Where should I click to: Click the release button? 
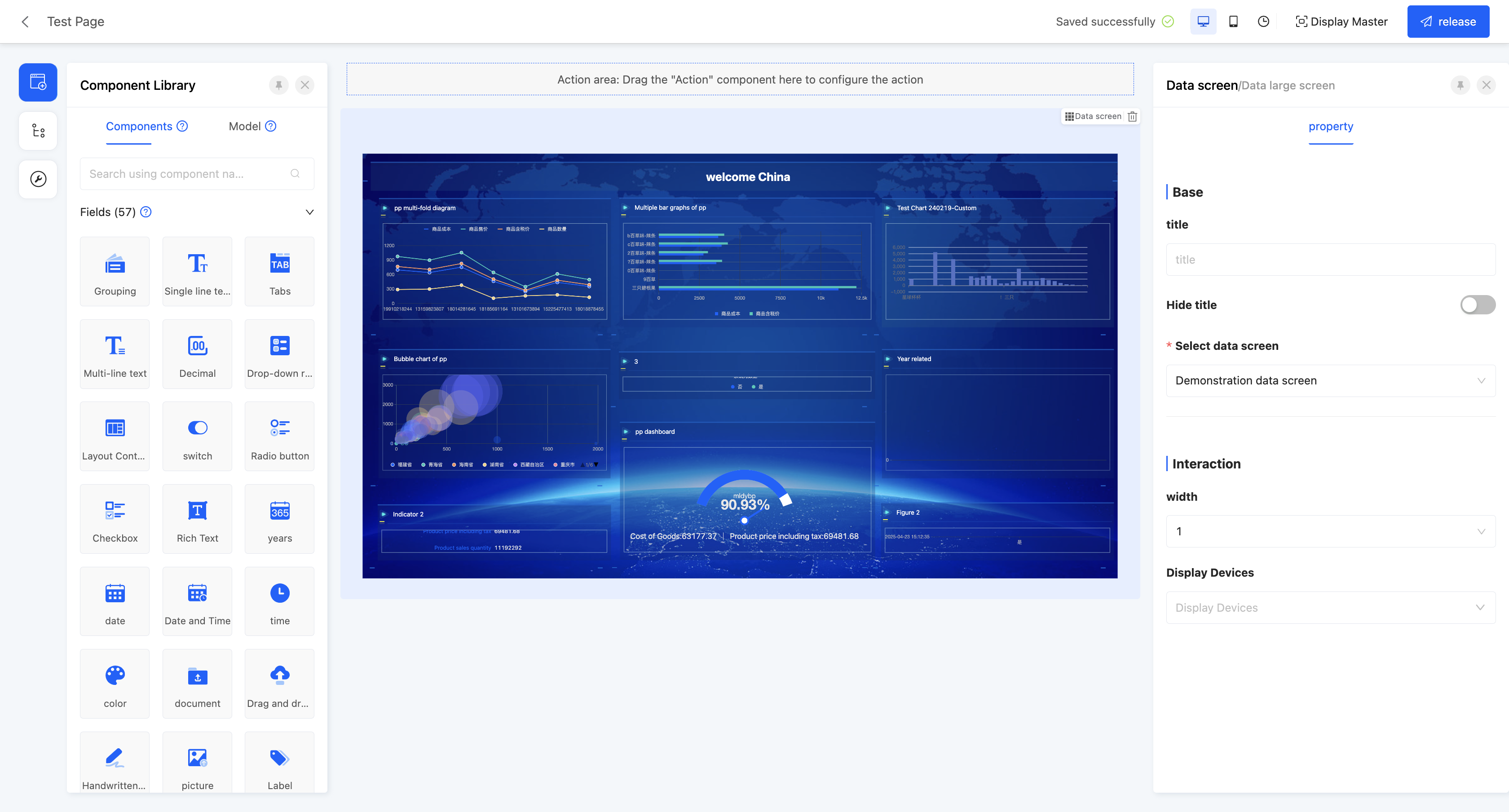pyautogui.click(x=1447, y=22)
